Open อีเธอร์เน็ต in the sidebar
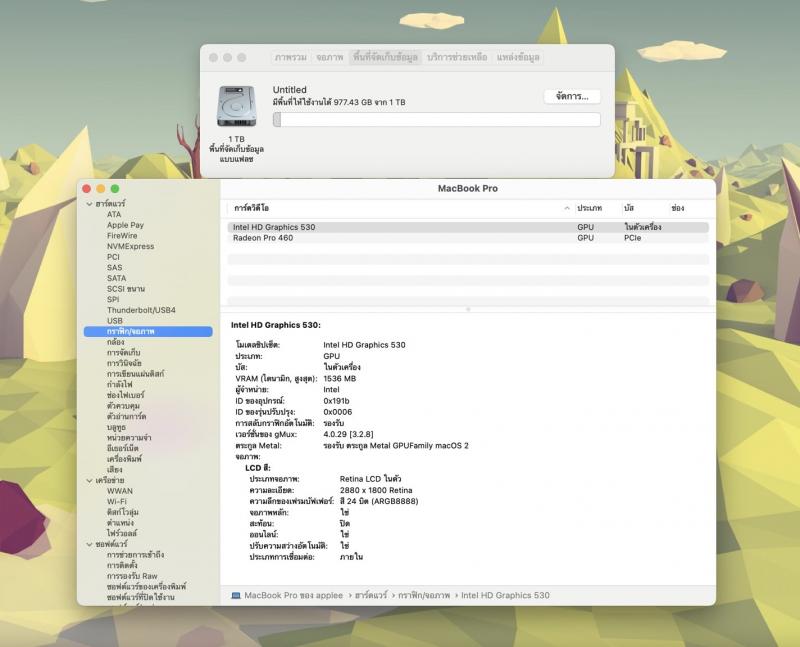 pos(123,449)
